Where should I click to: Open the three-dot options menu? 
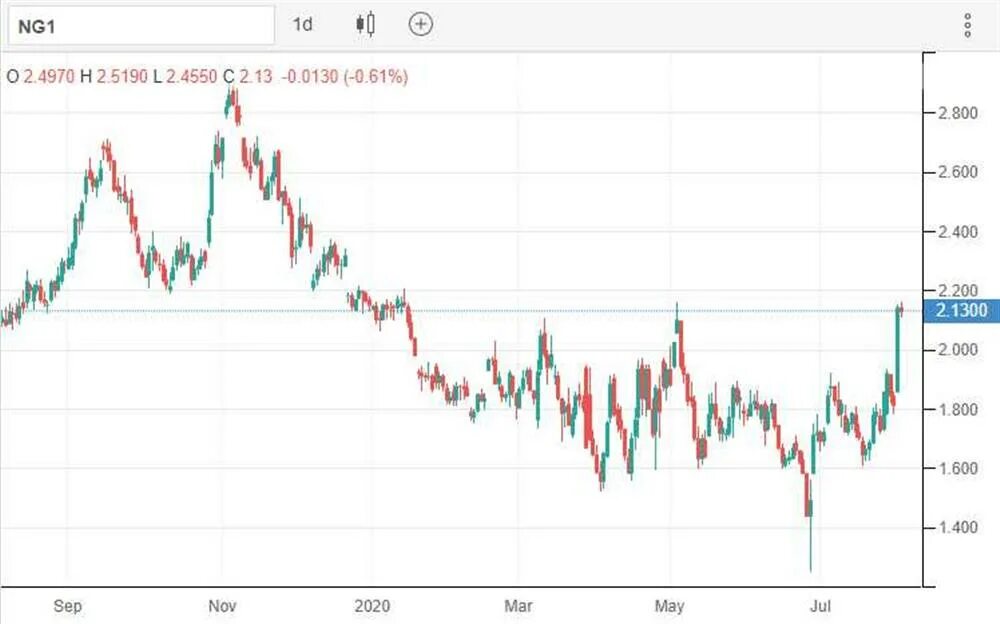pos(967,25)
